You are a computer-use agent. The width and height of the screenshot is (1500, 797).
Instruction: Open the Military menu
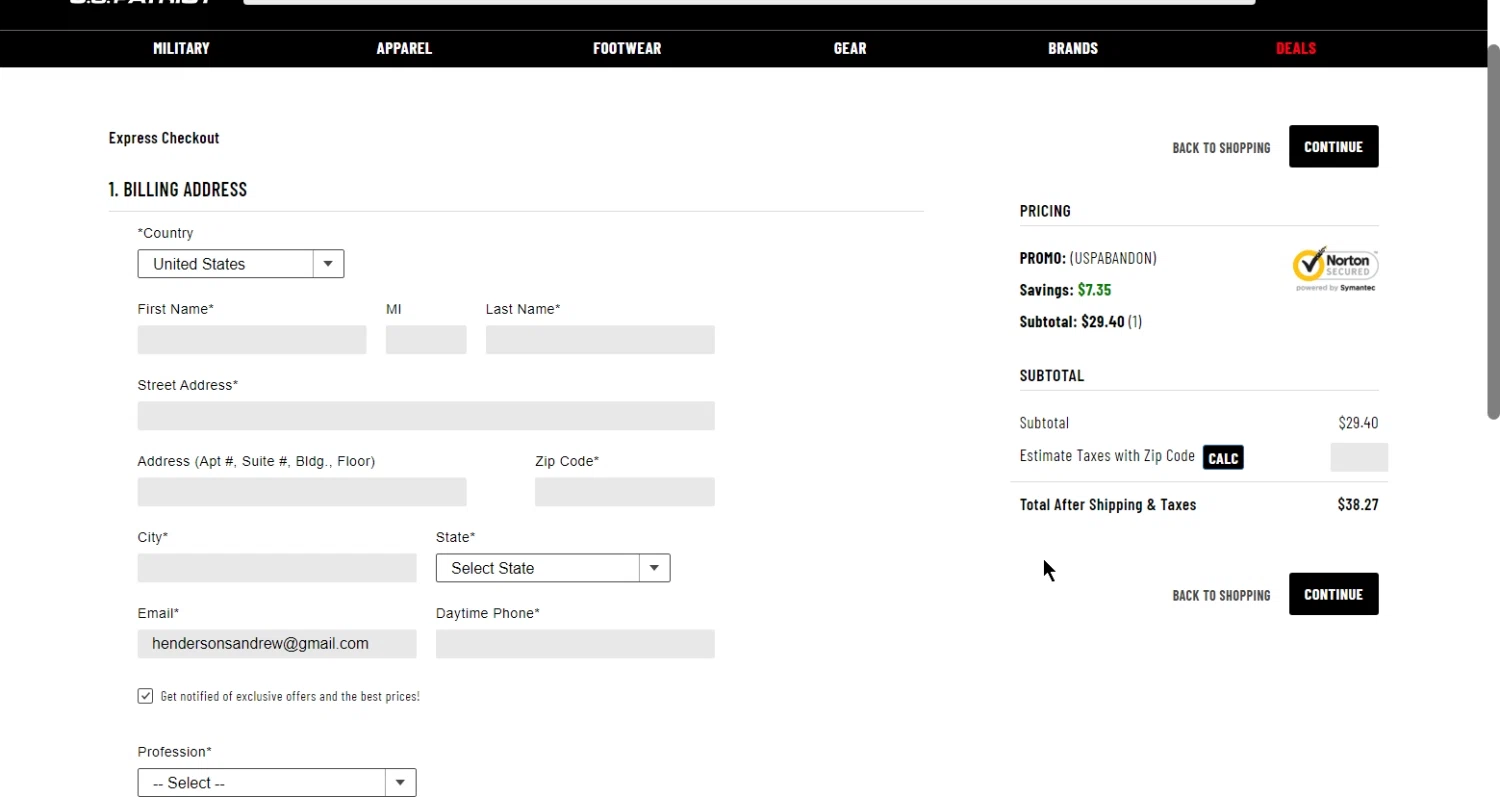pyautogui.click(x=181, y=48)
